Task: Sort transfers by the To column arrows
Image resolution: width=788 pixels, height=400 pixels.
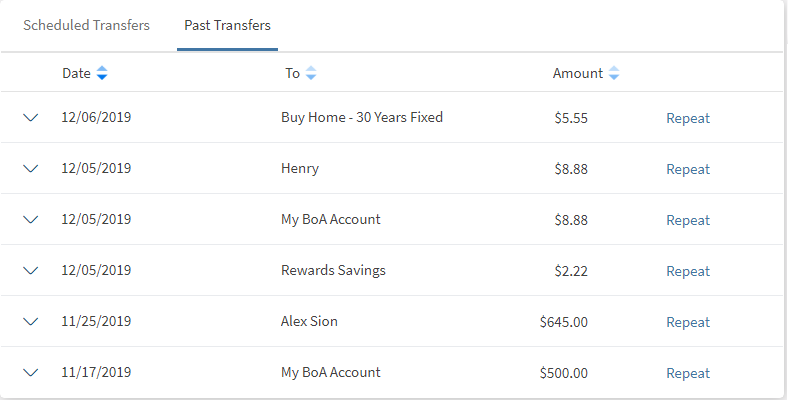Action: 311,73
